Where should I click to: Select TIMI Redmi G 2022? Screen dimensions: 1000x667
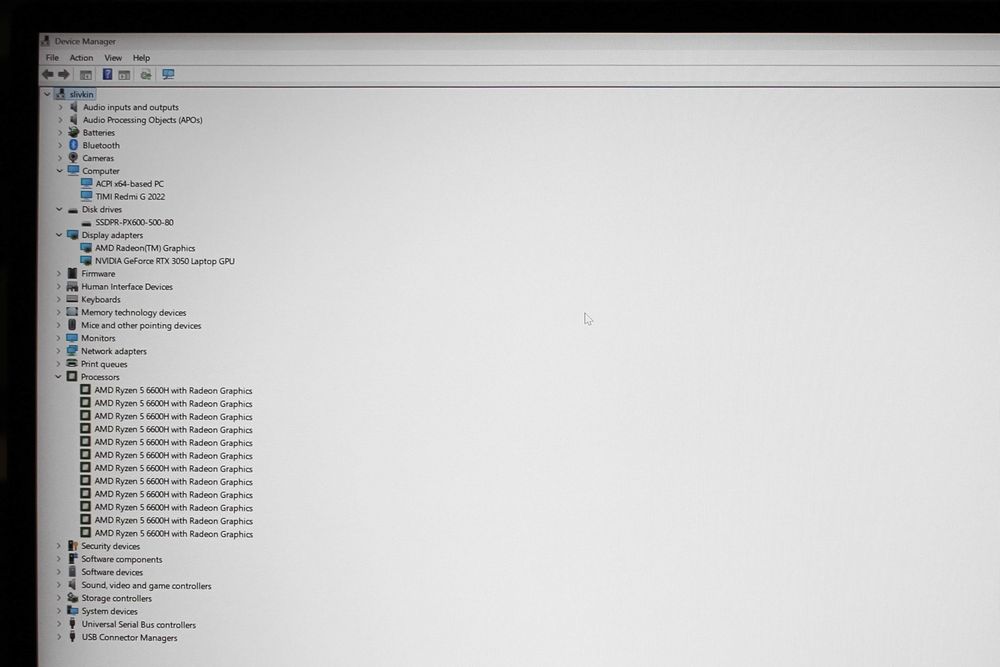click(130, 196)
